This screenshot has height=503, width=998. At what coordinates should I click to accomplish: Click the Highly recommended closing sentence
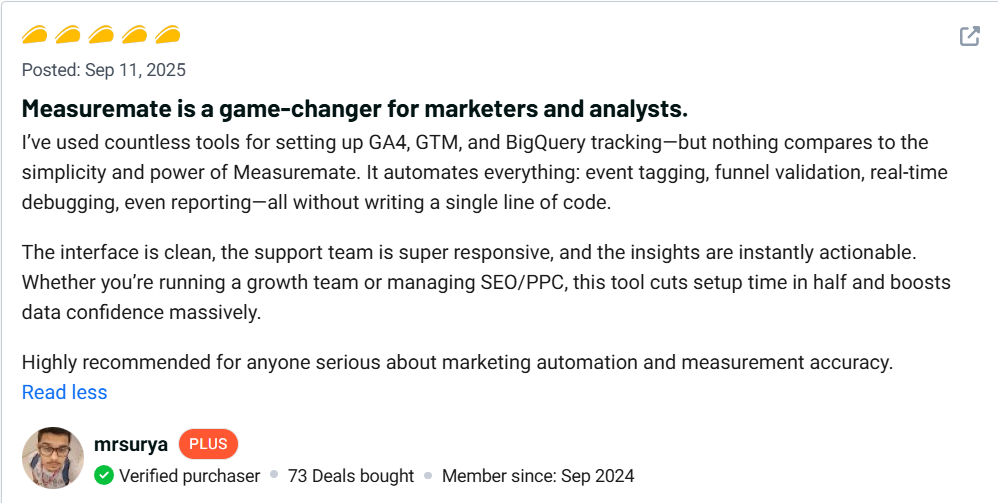point(457,362)
